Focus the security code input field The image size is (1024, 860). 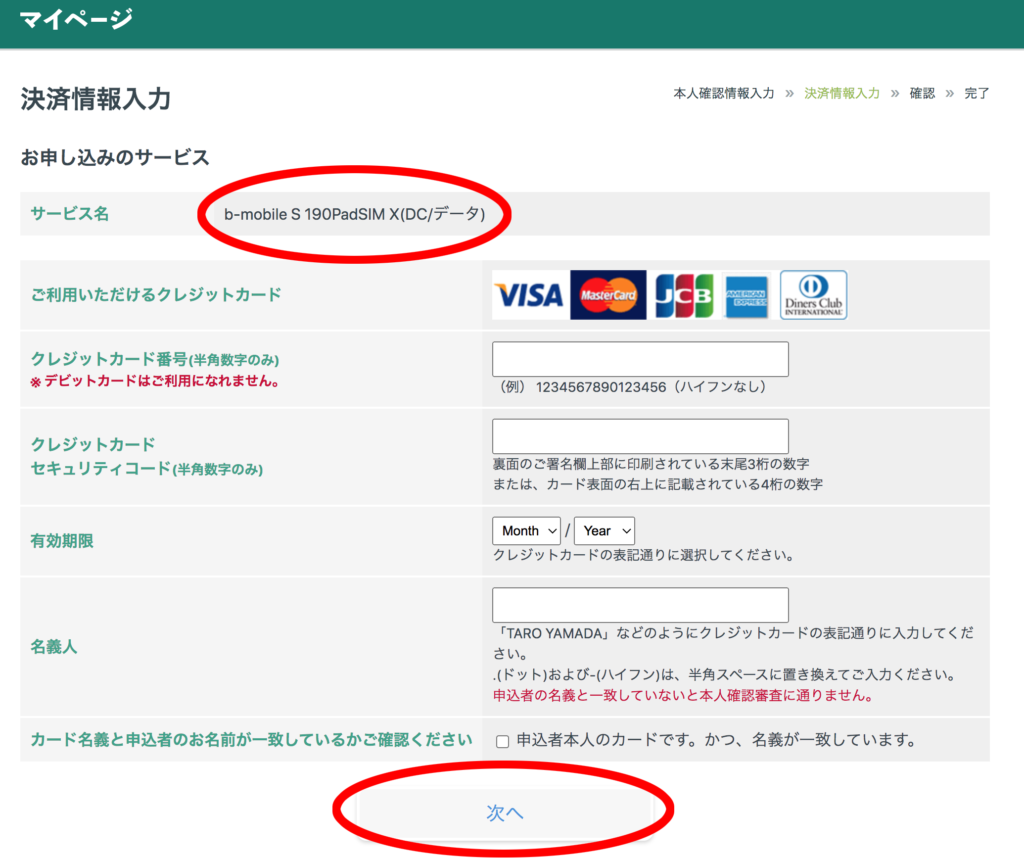point(640,436)
